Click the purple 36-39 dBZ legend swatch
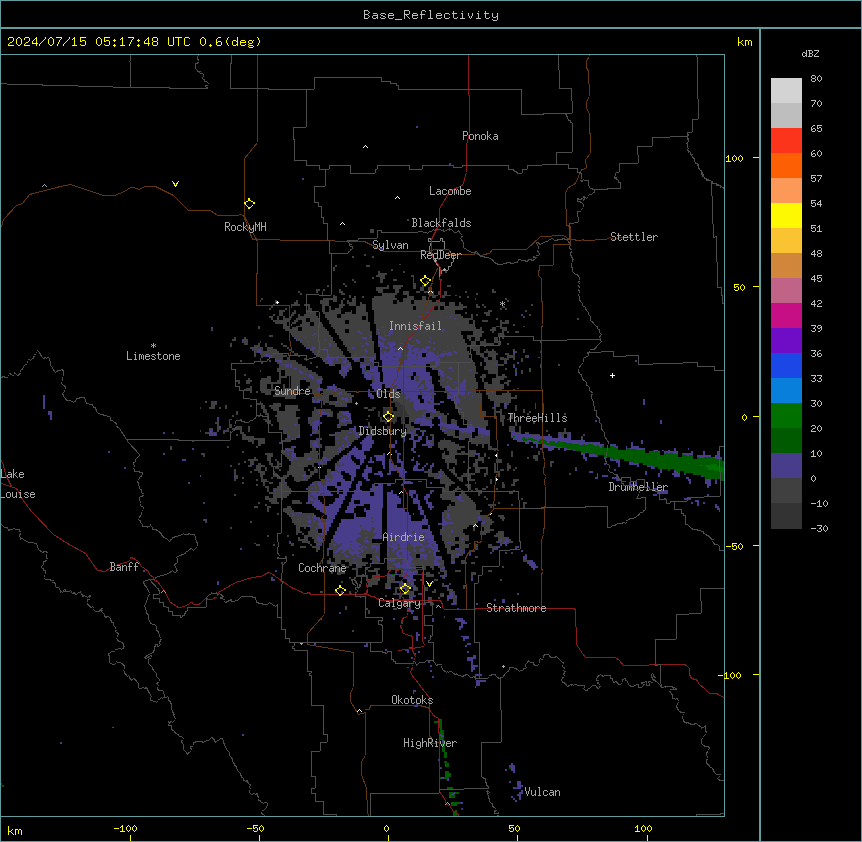 [x=786, y=341]
